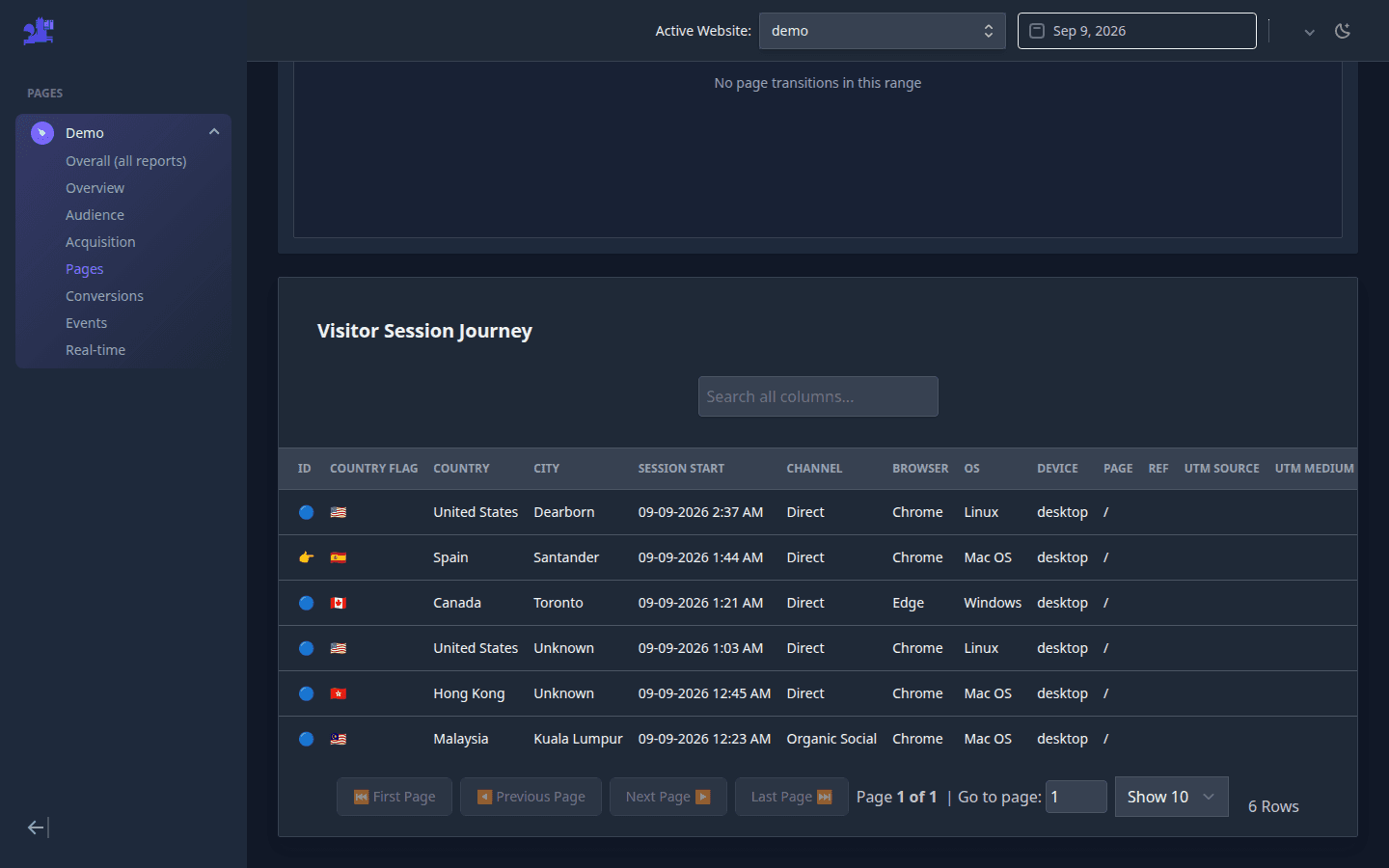
Task: Click the Malaysia flag icon
Action: (x=338, y=739)
